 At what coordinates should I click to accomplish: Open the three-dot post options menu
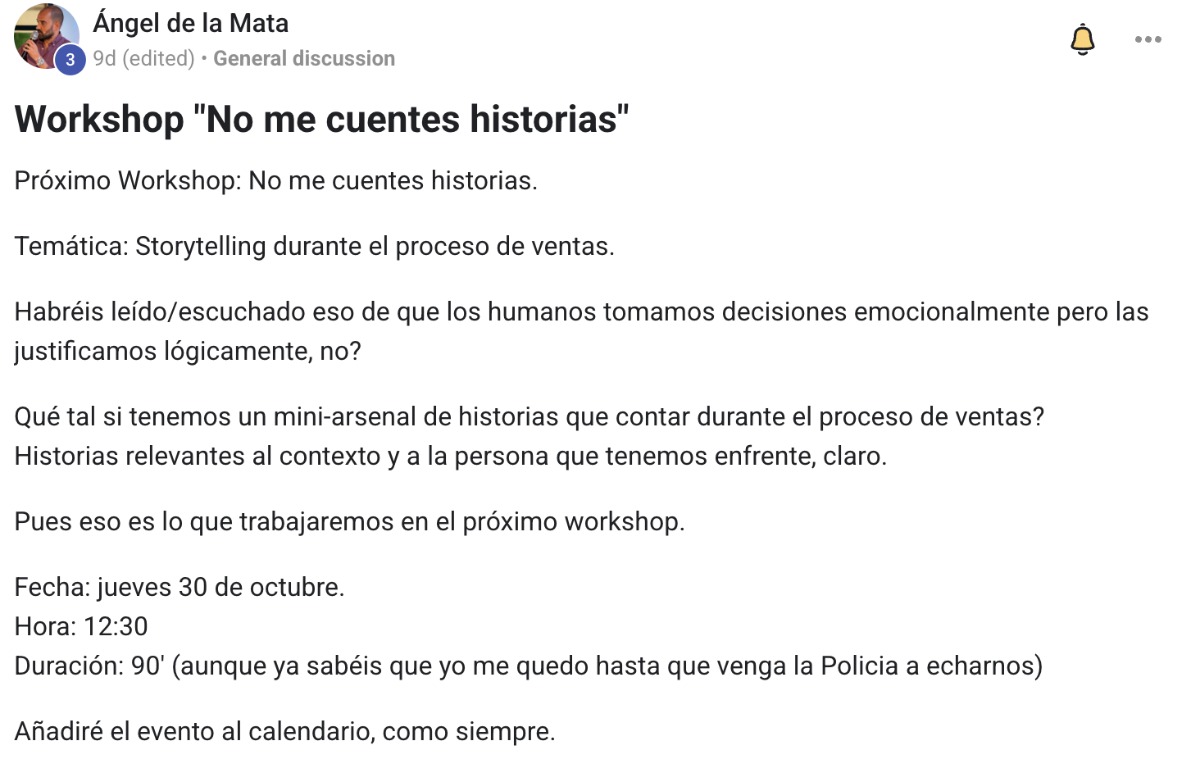[1147, 40]
